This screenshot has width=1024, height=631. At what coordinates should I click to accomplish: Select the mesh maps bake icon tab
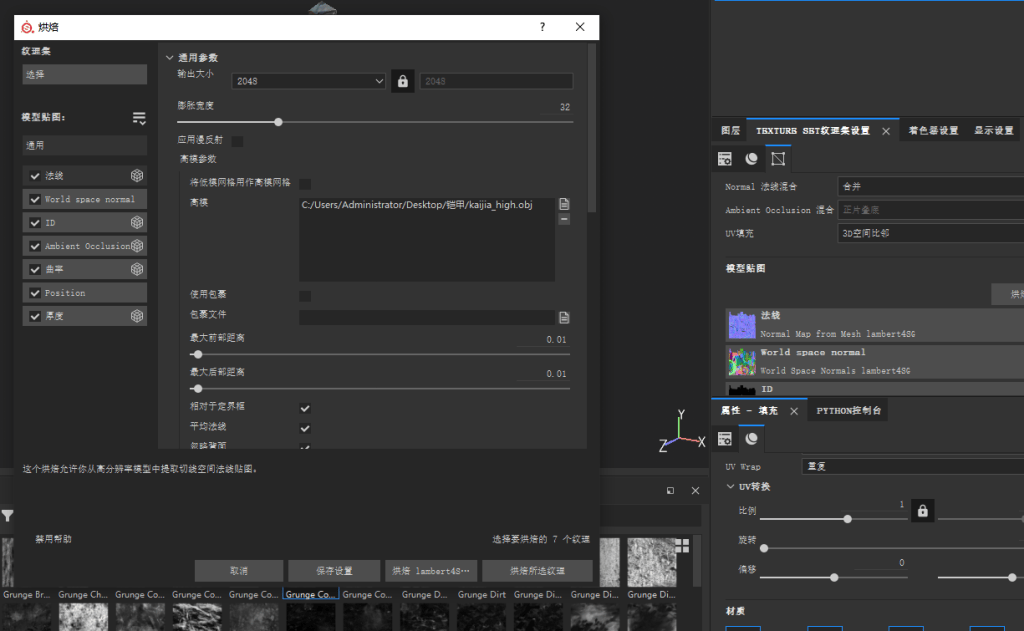coord(778,159)
